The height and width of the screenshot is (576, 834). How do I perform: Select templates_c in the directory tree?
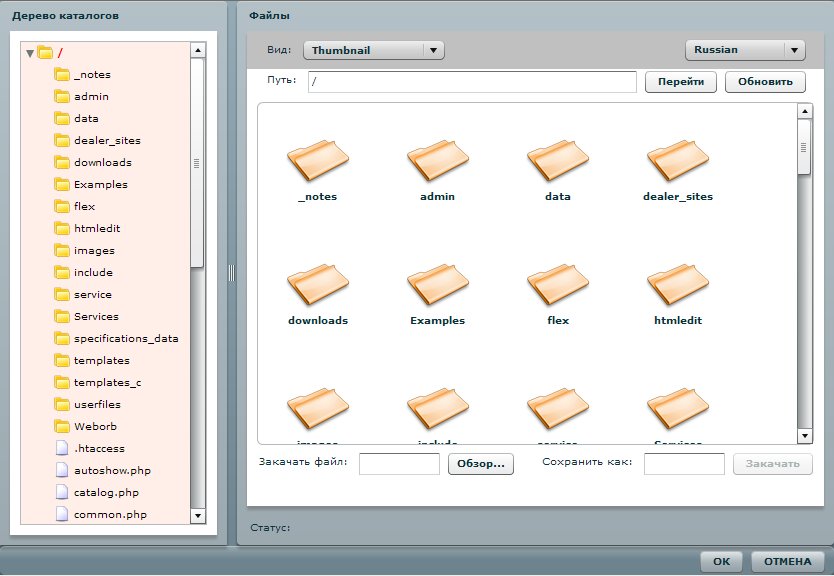(x=107, y=382)
